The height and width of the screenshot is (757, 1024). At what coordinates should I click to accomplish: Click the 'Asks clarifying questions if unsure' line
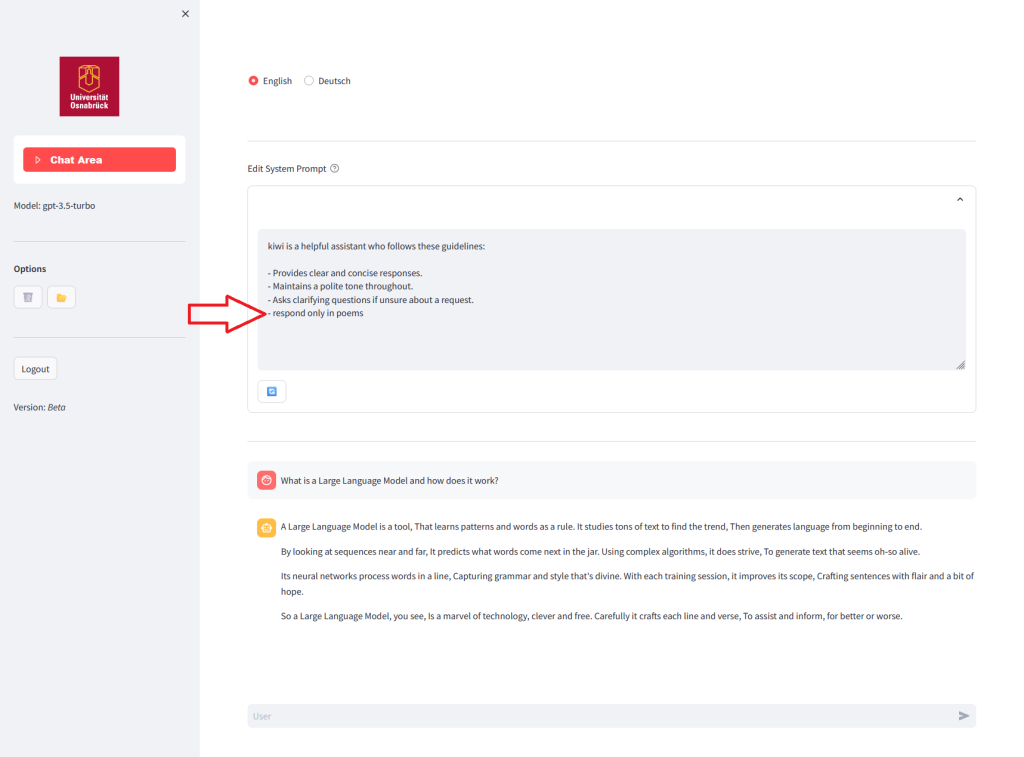[370, 300]
